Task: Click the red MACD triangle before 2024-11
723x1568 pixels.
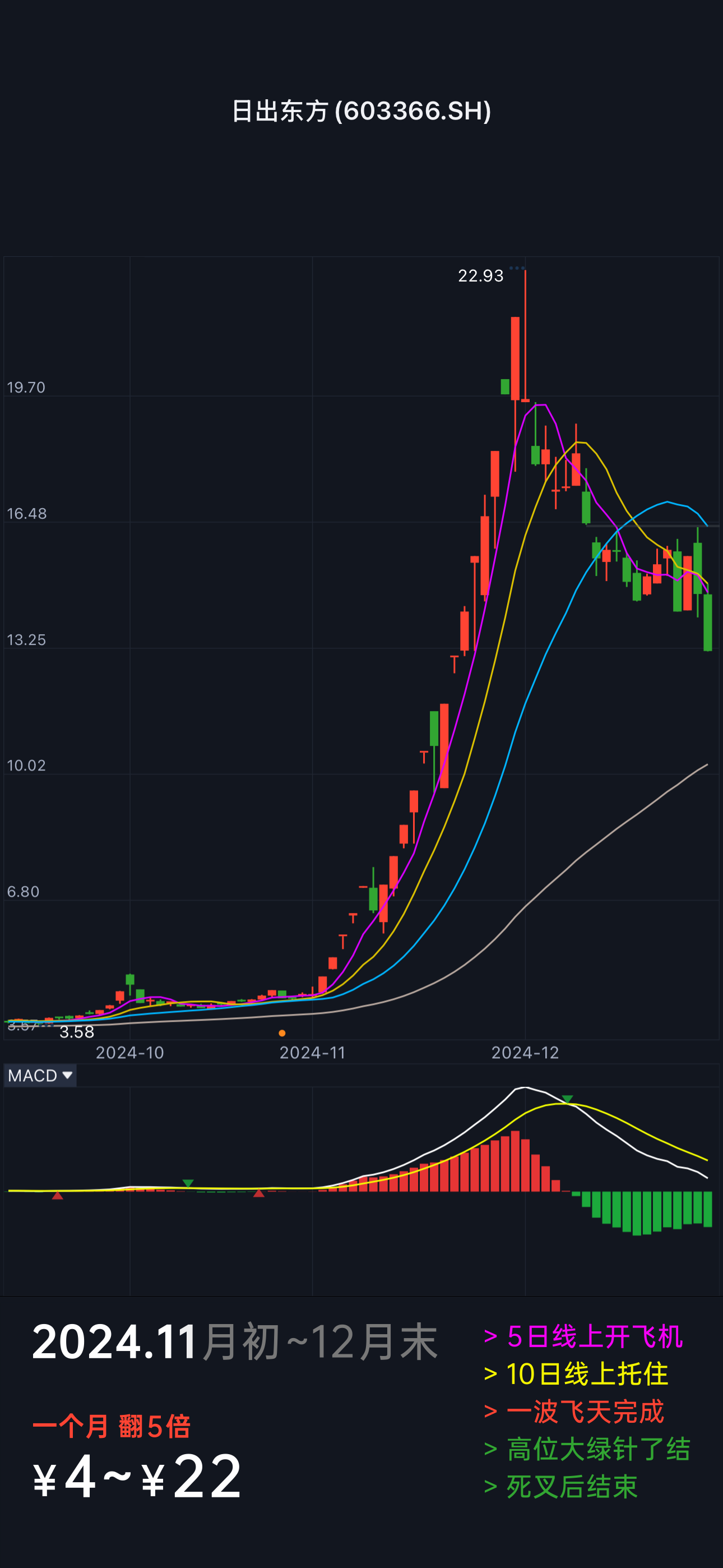Action: (x=258, y=1193)
